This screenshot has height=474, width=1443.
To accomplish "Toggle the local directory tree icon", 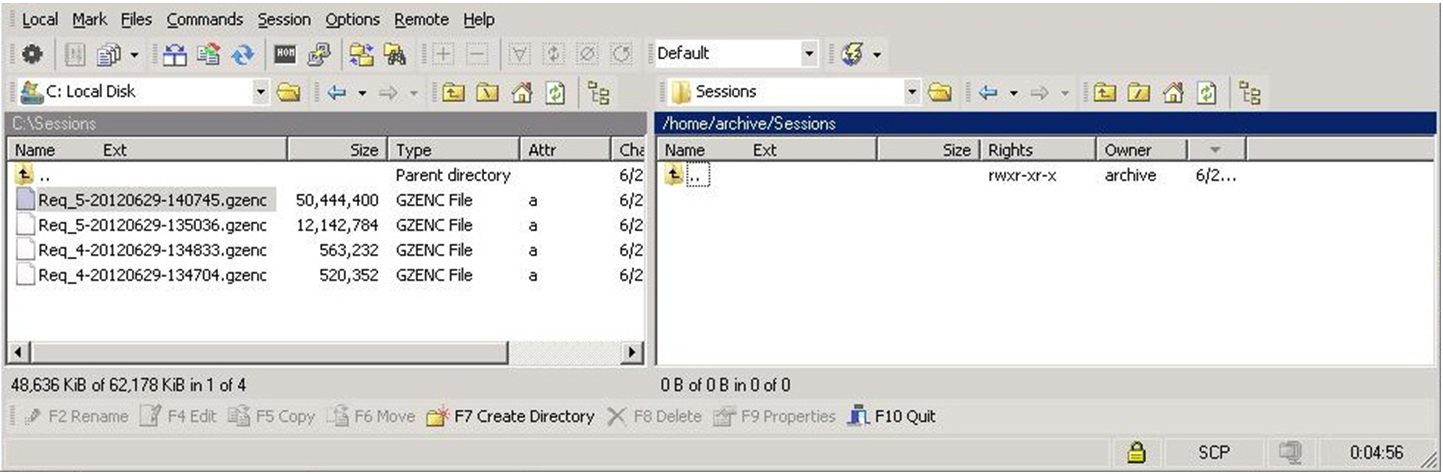I will [599, 93].
